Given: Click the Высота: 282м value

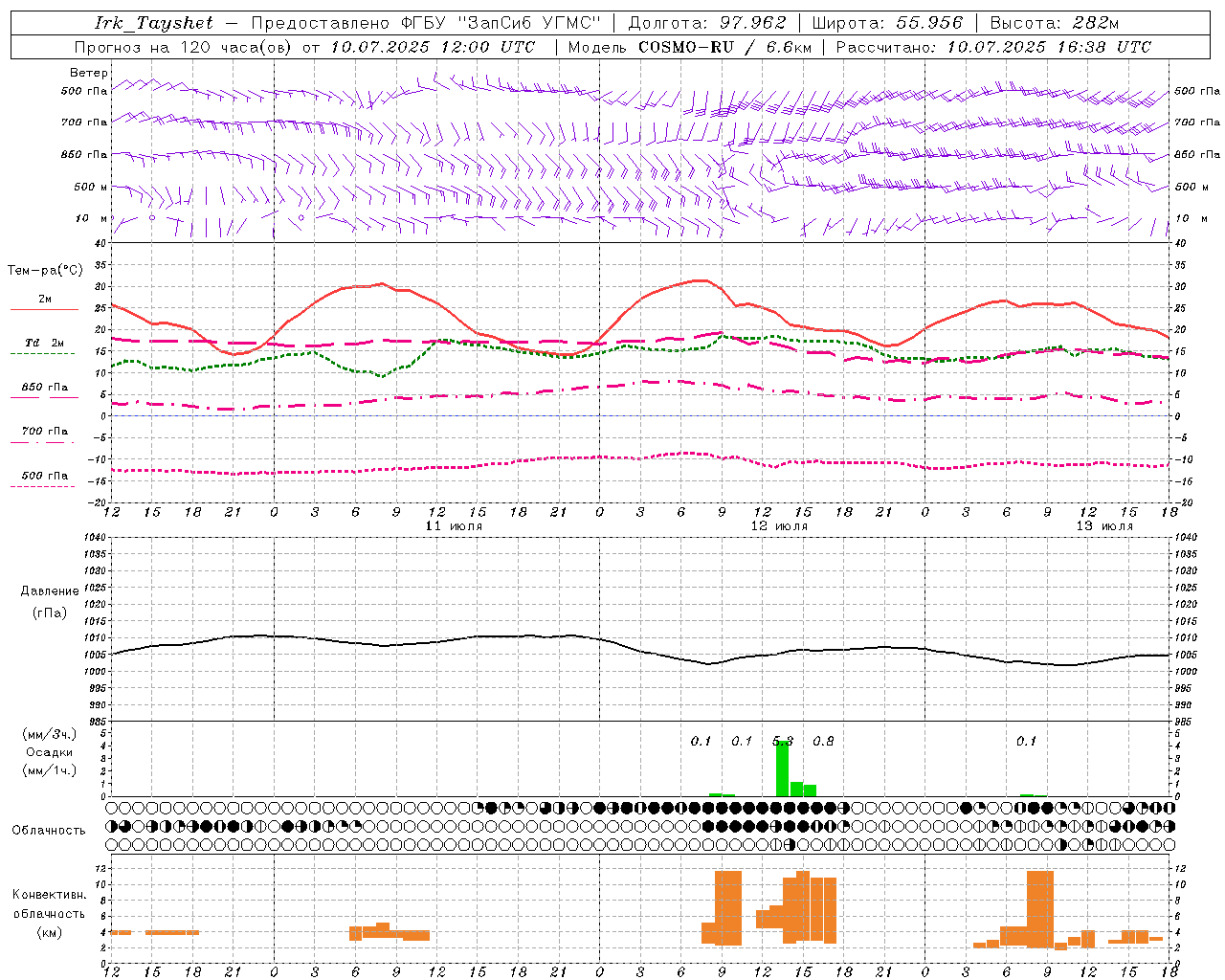Looking at the screenshot, I should pyautogui.click(x=1055, y=23).
